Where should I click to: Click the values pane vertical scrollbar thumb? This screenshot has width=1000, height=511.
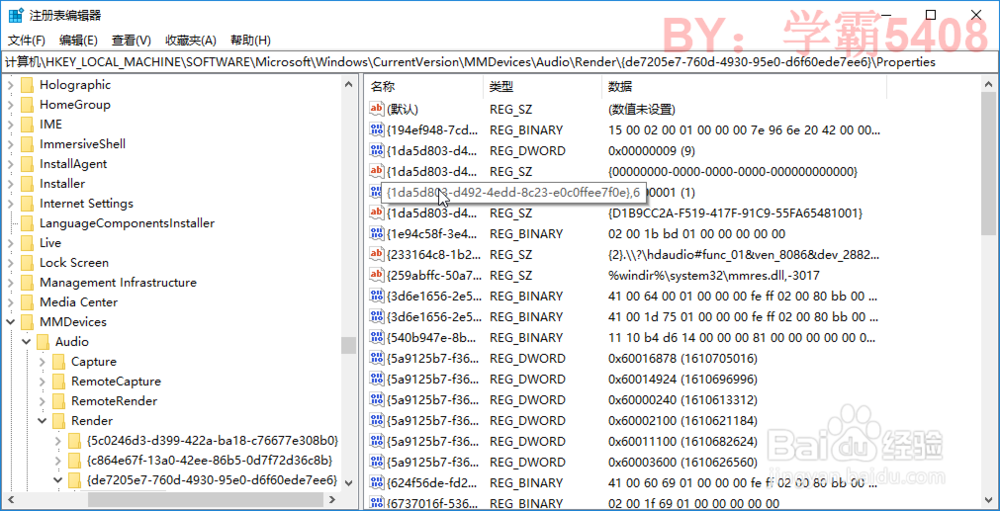989,163
